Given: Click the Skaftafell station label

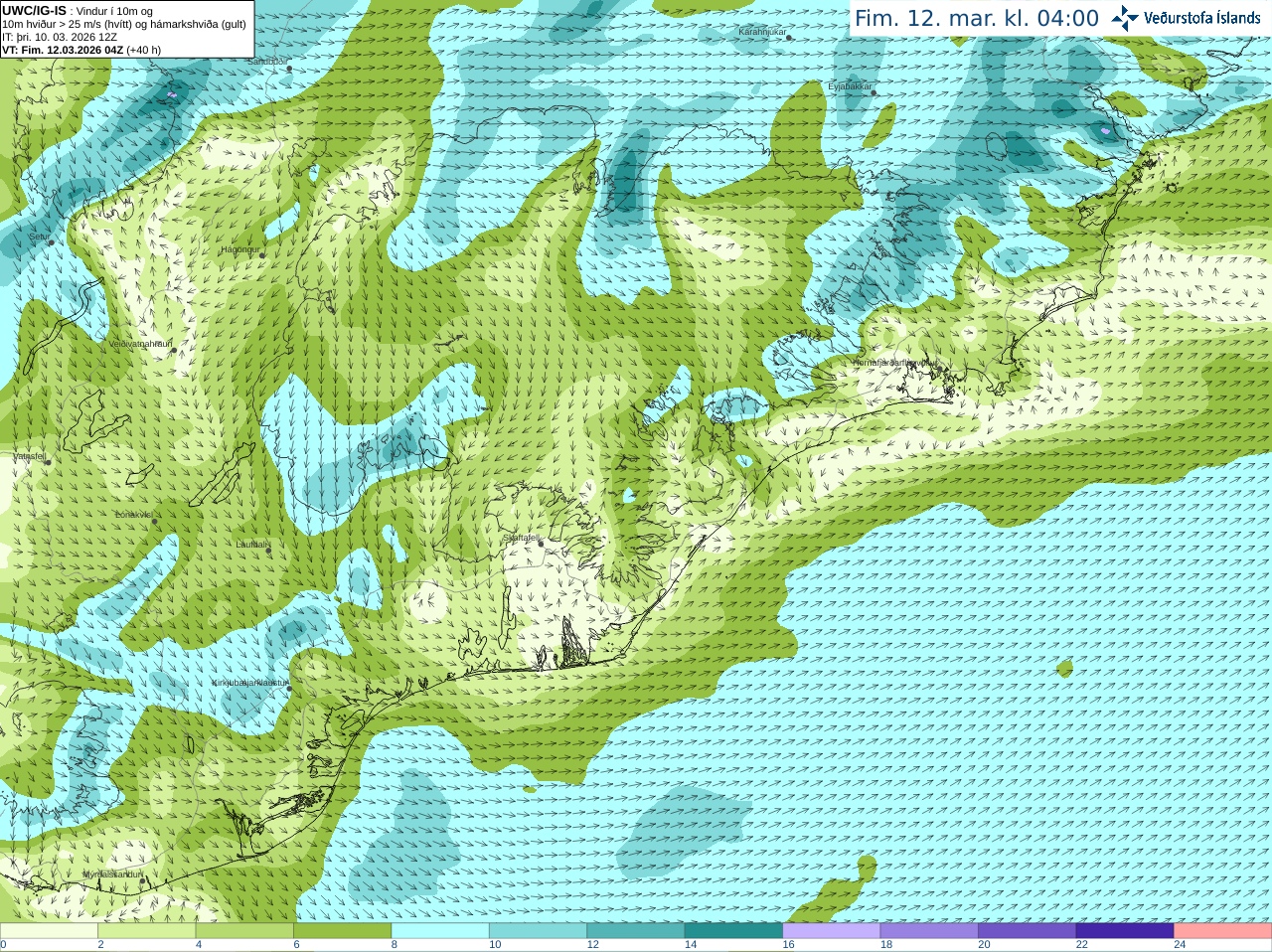Looking at the screenshot, I should click(521, 538).
